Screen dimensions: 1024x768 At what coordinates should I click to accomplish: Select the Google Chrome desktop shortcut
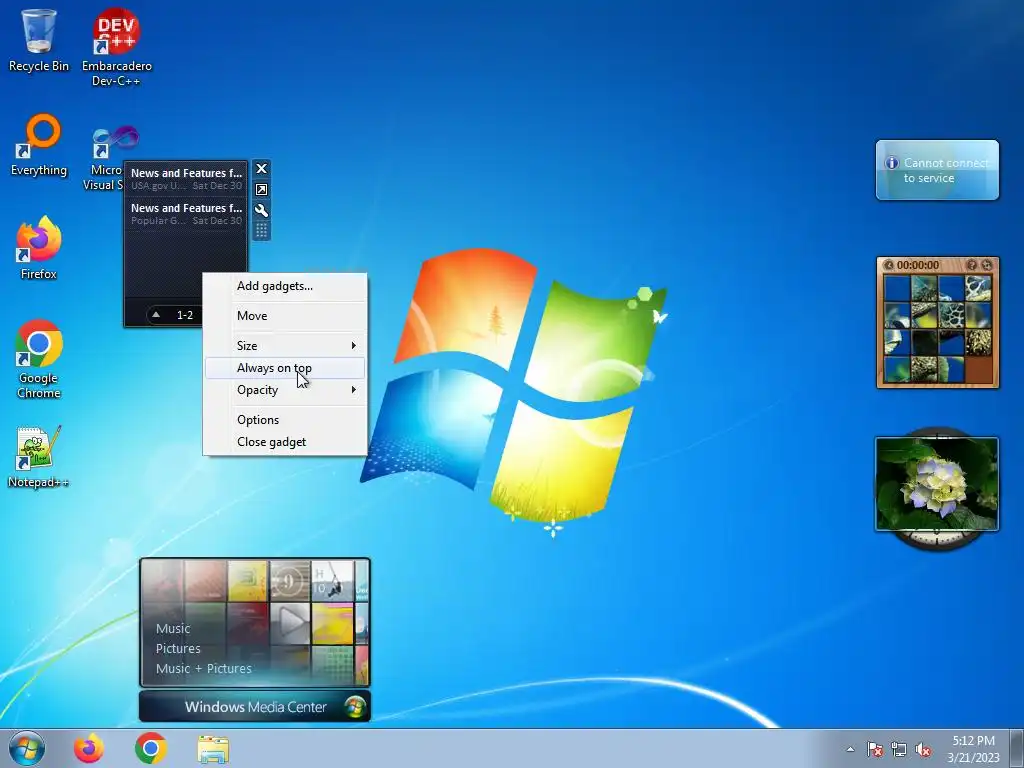pyautogui.click(x=39, y=359)
